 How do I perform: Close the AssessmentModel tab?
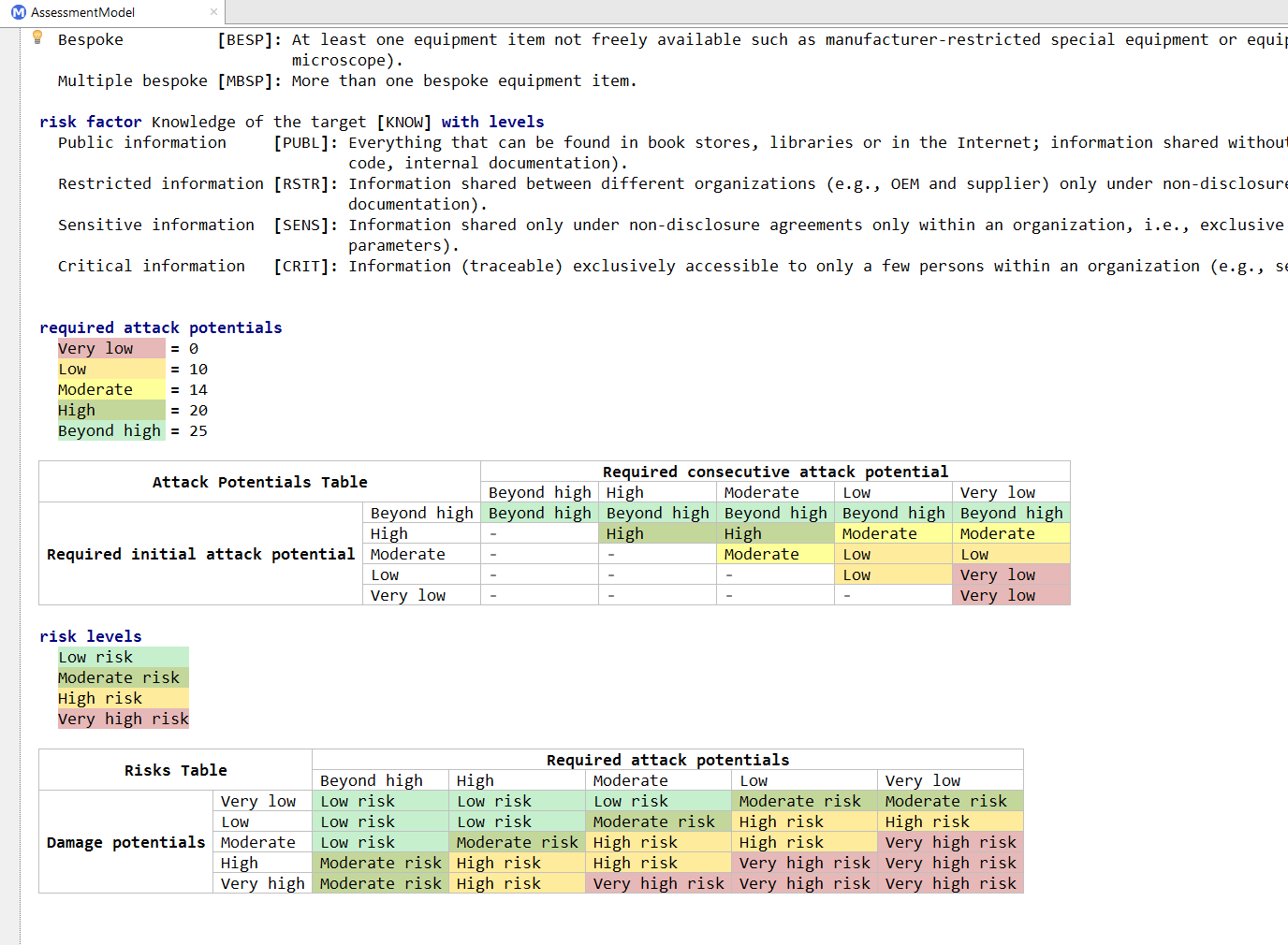(x=213, y=12)
